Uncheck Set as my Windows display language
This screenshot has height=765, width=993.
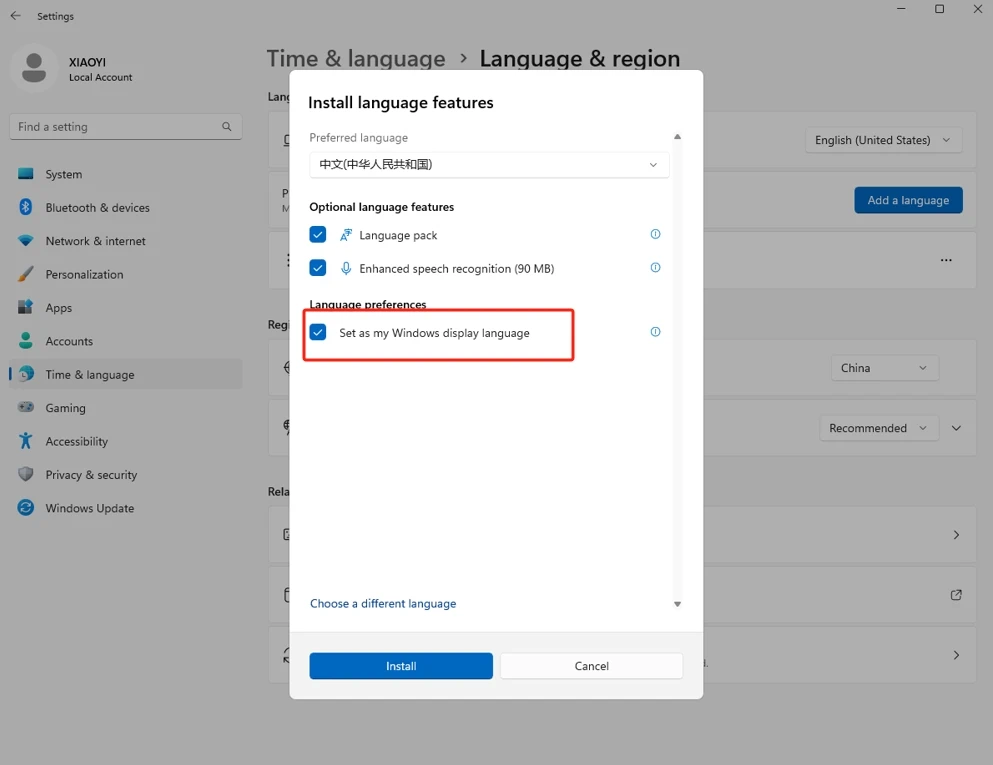point(318,332)
